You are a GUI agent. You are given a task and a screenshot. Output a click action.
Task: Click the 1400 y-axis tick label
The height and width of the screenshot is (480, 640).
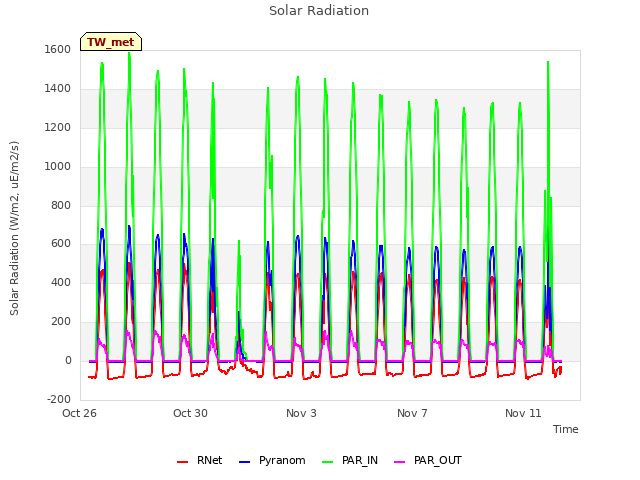(58, 88)
